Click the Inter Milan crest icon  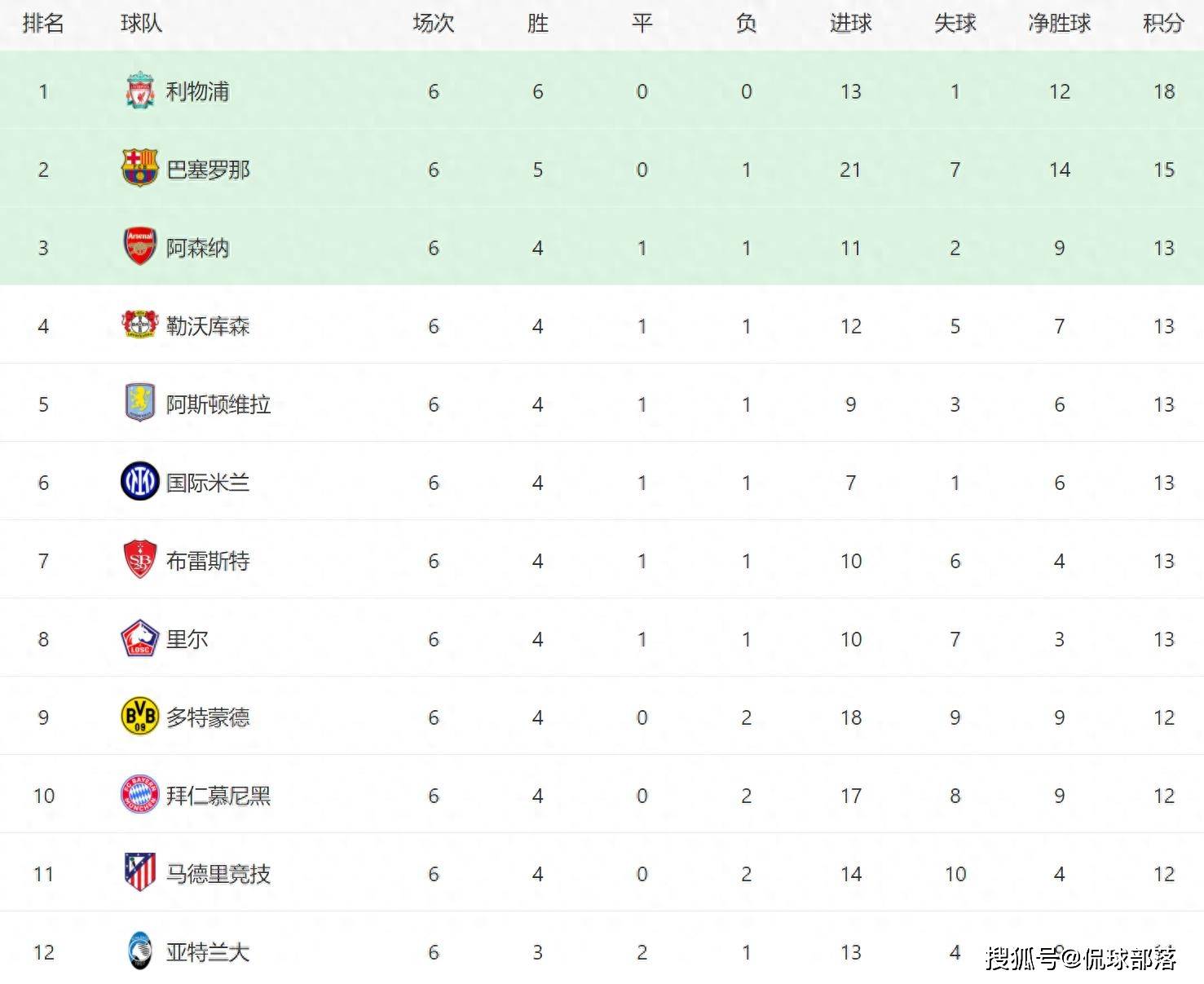pyautogui.click(x=139, y=482)
